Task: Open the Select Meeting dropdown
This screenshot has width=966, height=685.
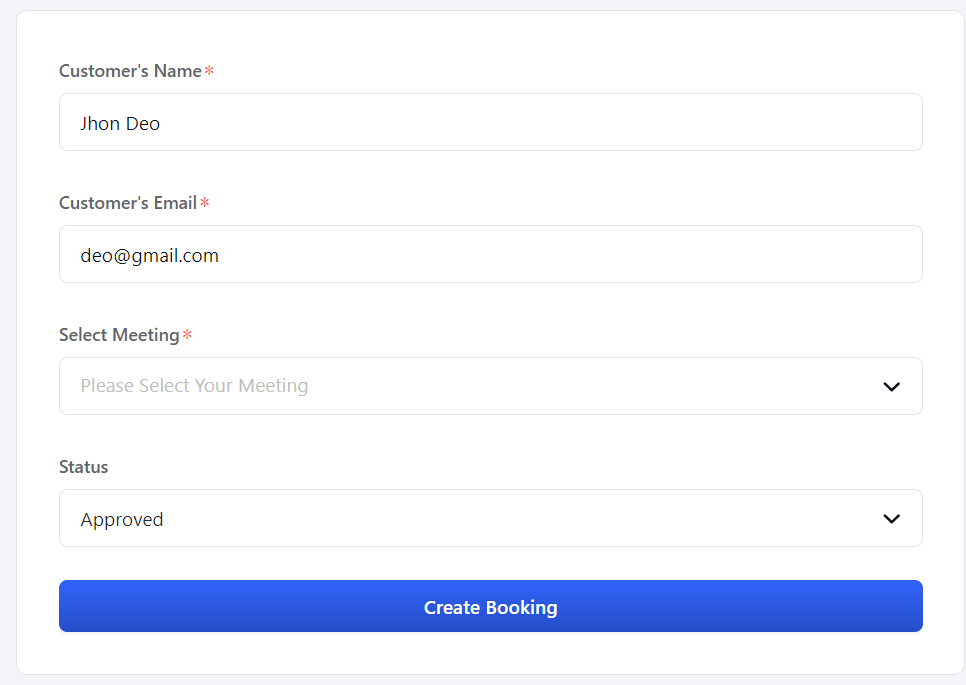Action: click(490, 385)
